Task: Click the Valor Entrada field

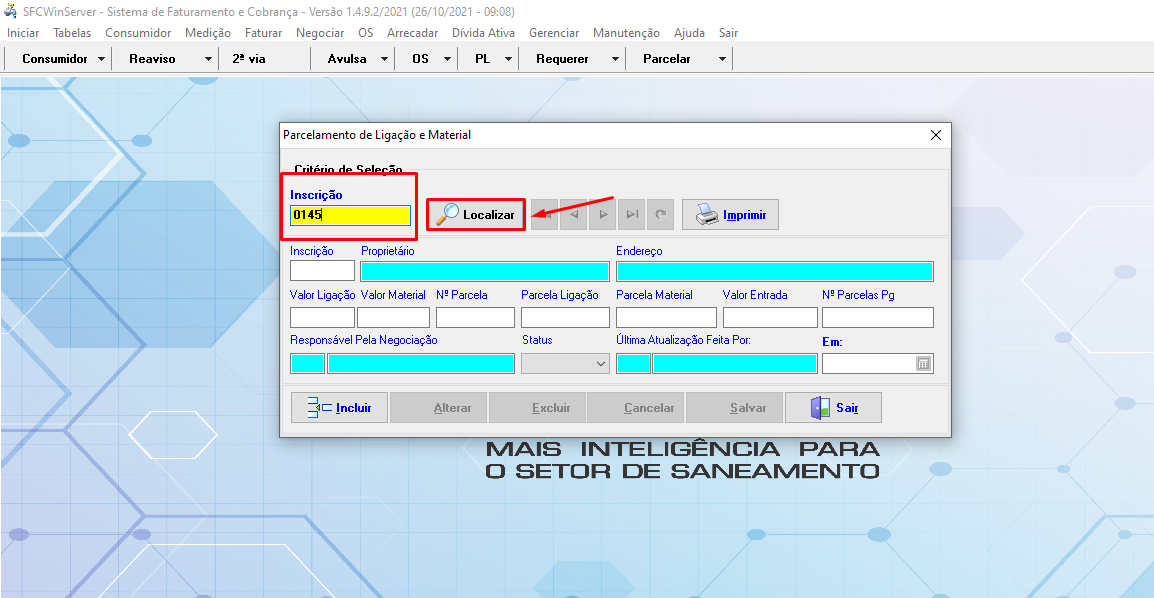Action: (769, 318)
